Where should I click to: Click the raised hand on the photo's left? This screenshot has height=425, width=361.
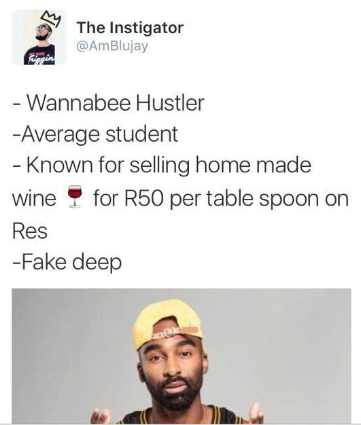(x=100, y=415)
